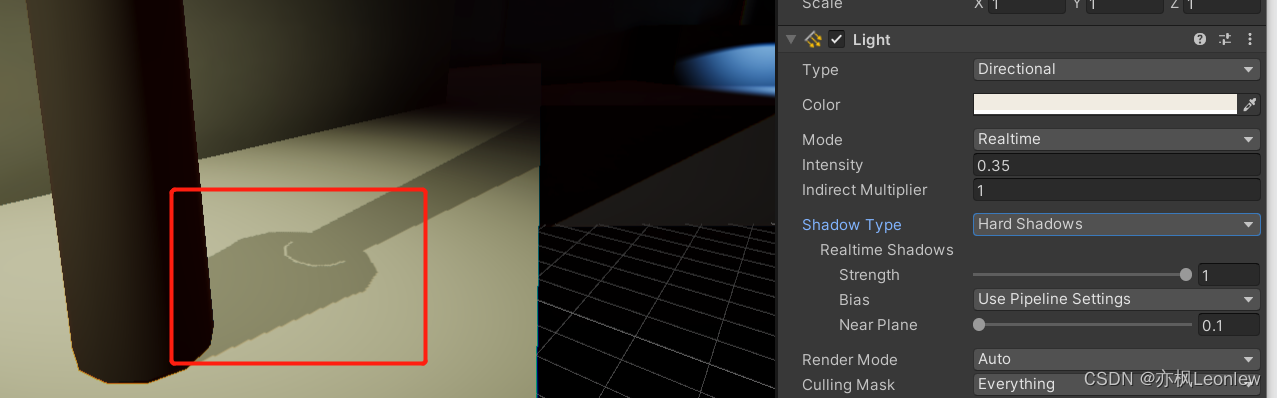Open the Shadow Type dropdown
Viewport: 1277px width, 398px height.
click(x=1116, y=224)
